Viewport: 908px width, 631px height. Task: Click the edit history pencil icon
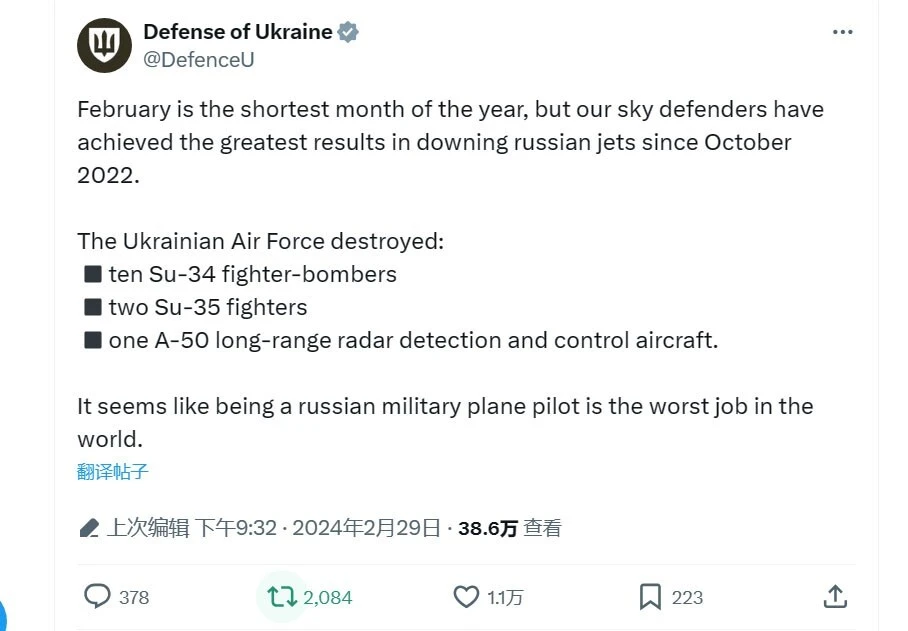89,528
